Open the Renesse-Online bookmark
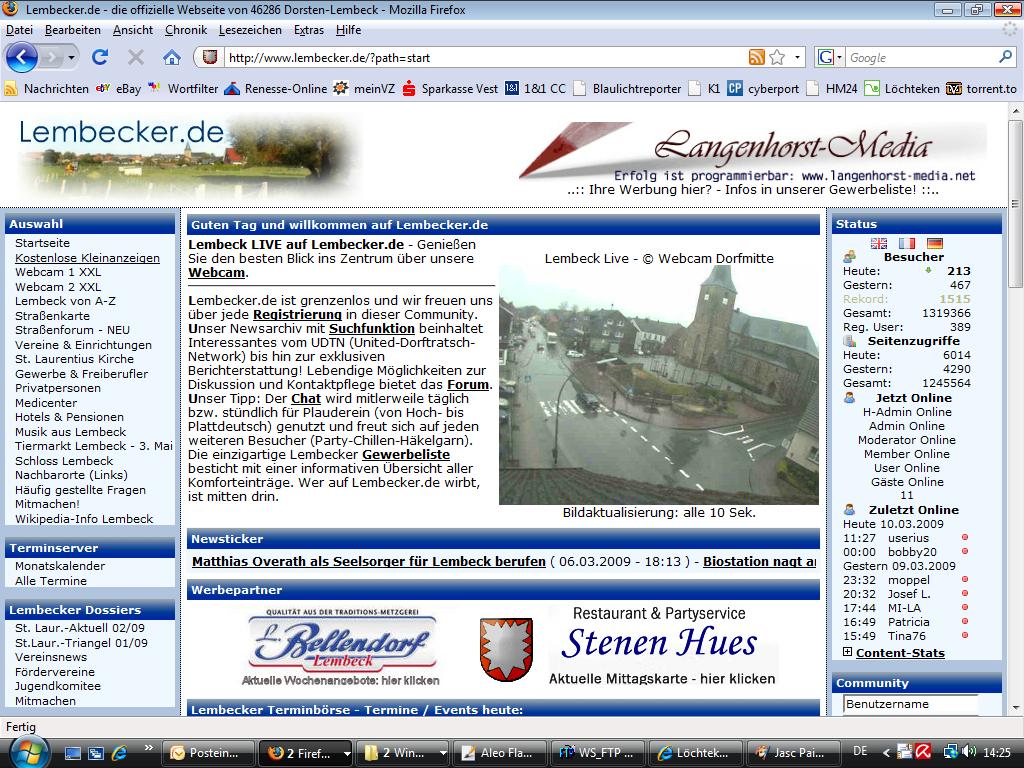Image resolution: width=1024 pixels, height=768 pixels. 276,89
